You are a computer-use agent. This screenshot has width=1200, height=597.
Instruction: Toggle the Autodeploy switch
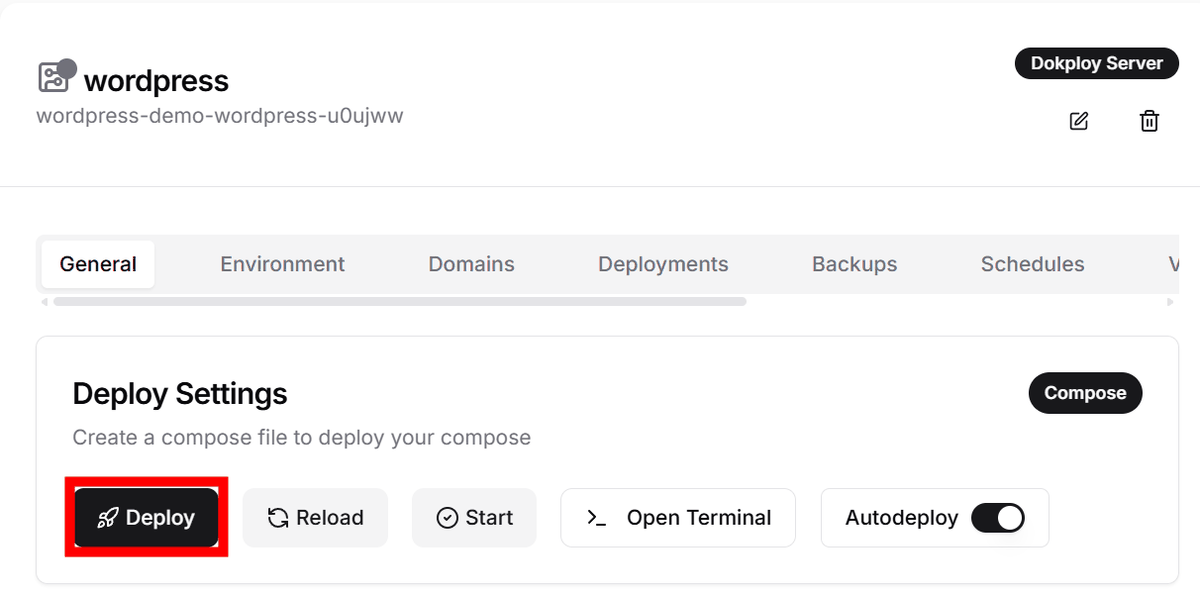click(997, 518)
